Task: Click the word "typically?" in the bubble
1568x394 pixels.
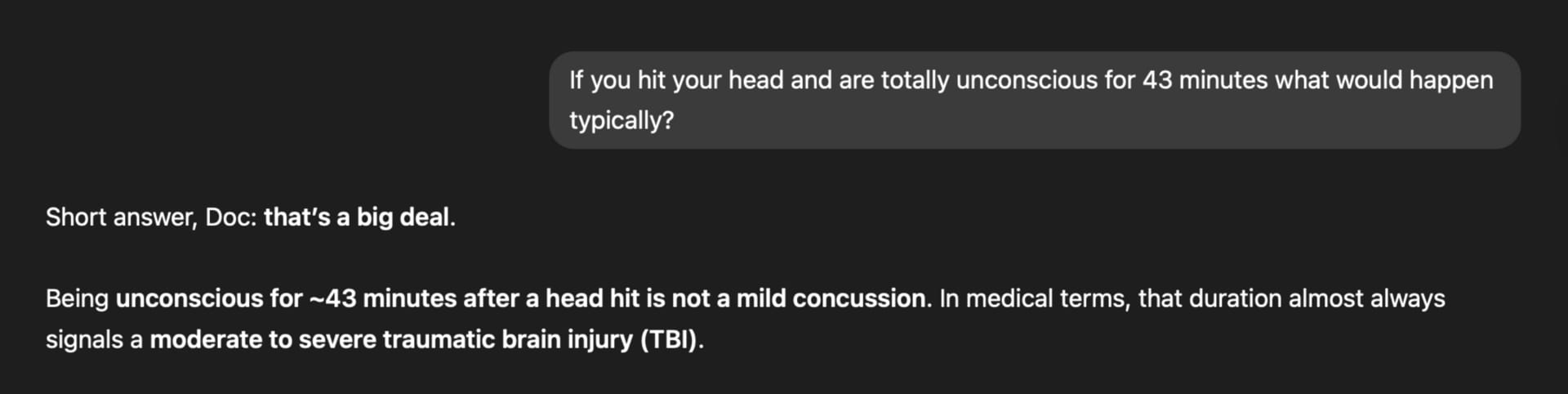Action: [621, 121]
